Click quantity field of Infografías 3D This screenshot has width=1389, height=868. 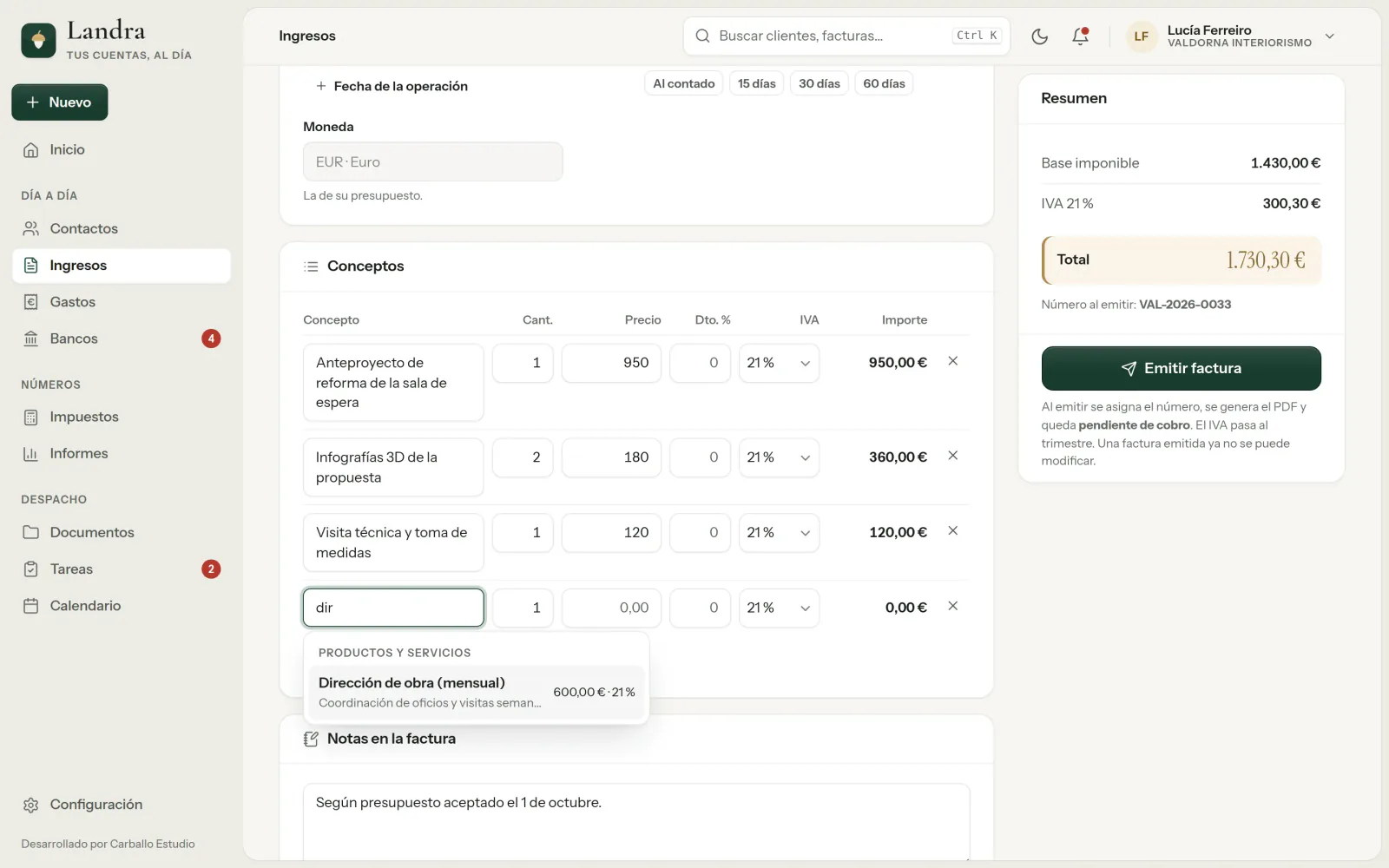(523, 457)
